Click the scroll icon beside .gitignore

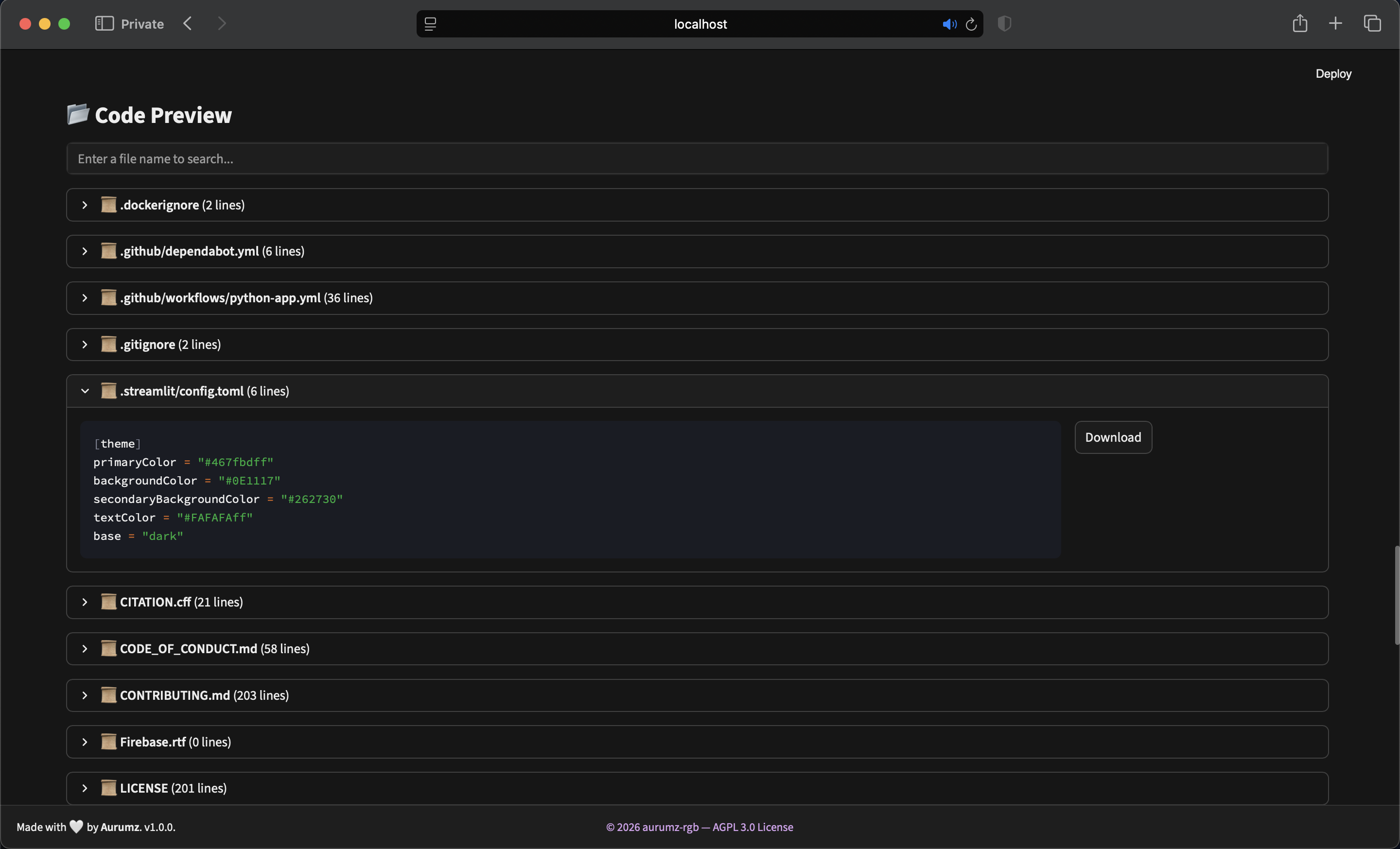[108, 344]
